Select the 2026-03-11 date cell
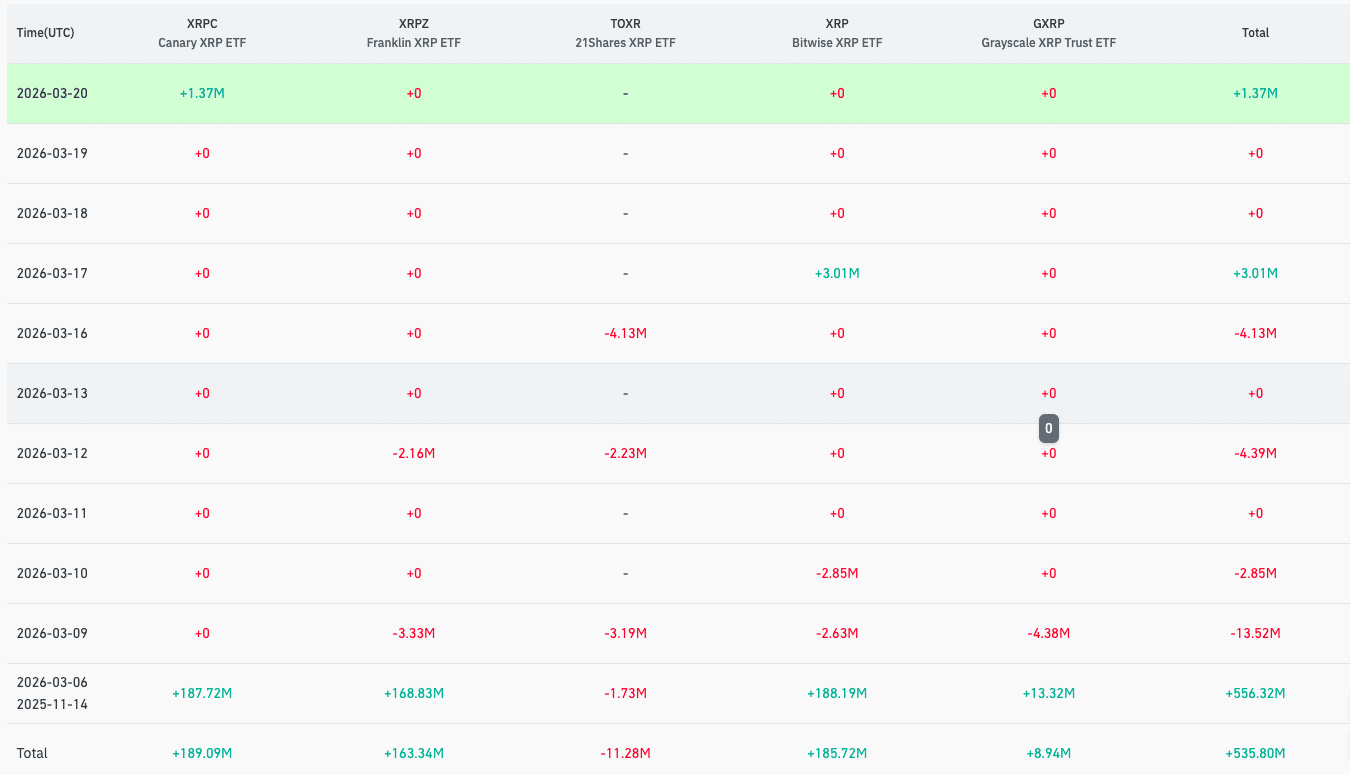The image size is (1350, 775). (x=52, y=513)
